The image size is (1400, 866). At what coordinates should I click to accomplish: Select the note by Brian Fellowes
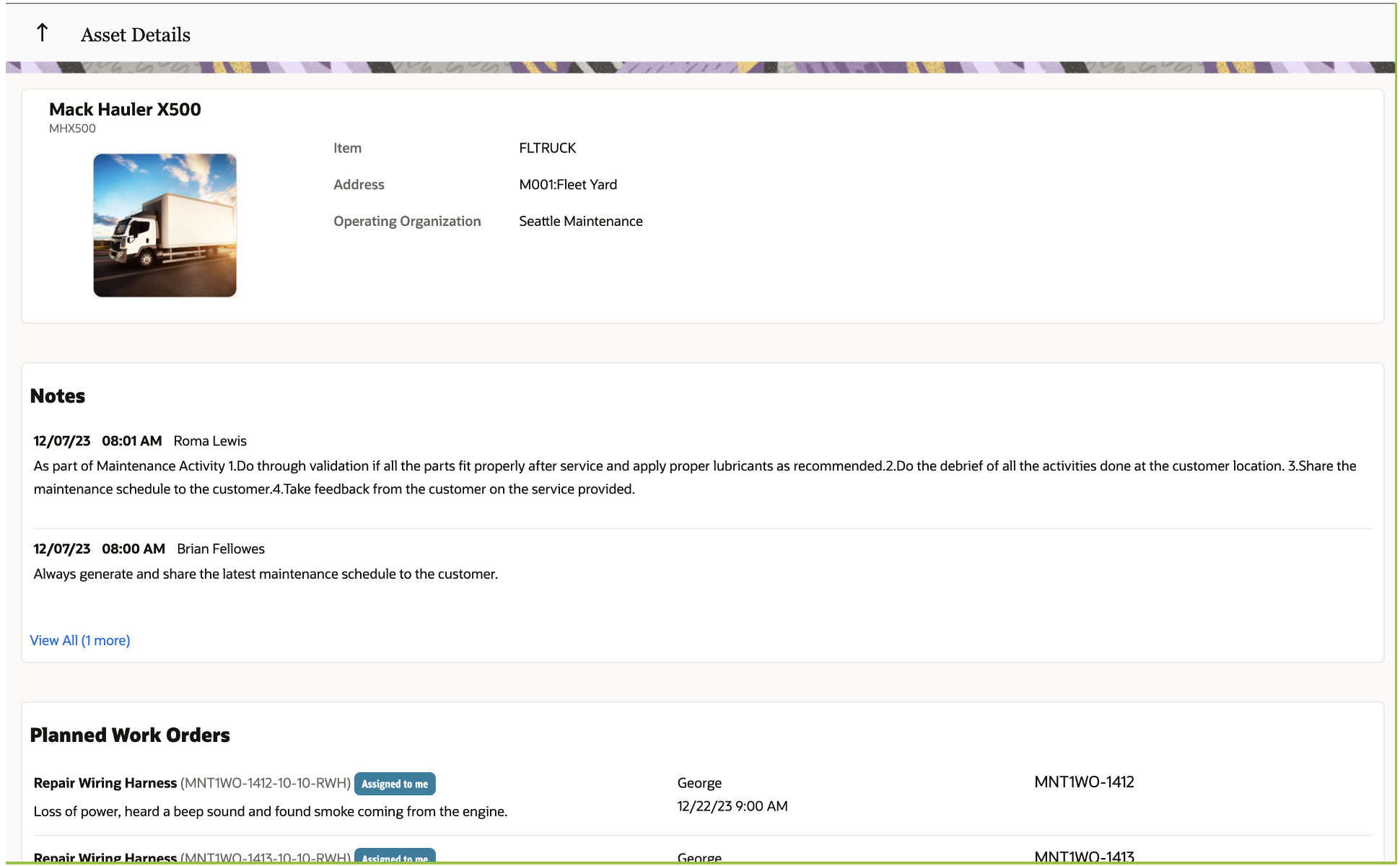pyautogui.click(x=221, y=548)
